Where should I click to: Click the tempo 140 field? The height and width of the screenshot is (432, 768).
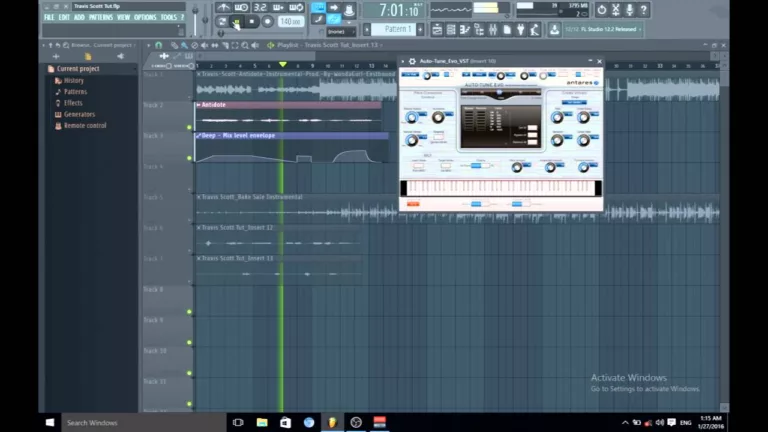291,22
